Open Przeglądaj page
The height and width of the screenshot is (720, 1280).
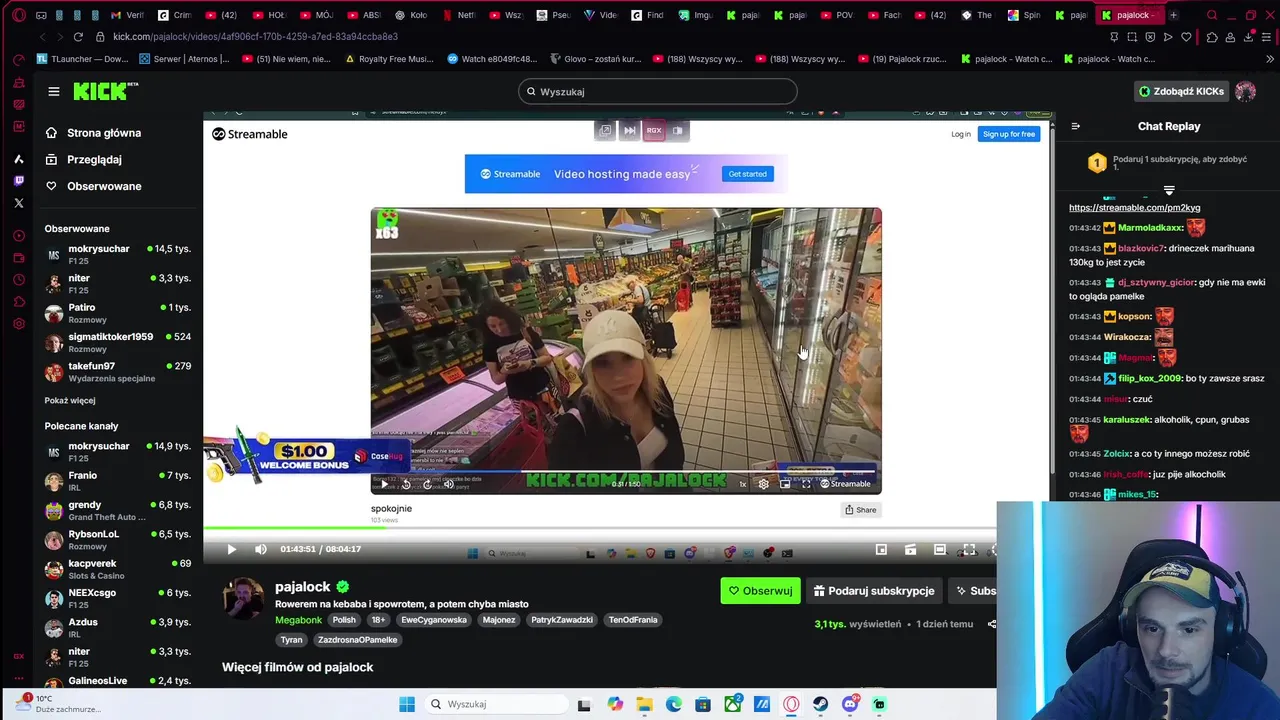click(94, 159)
